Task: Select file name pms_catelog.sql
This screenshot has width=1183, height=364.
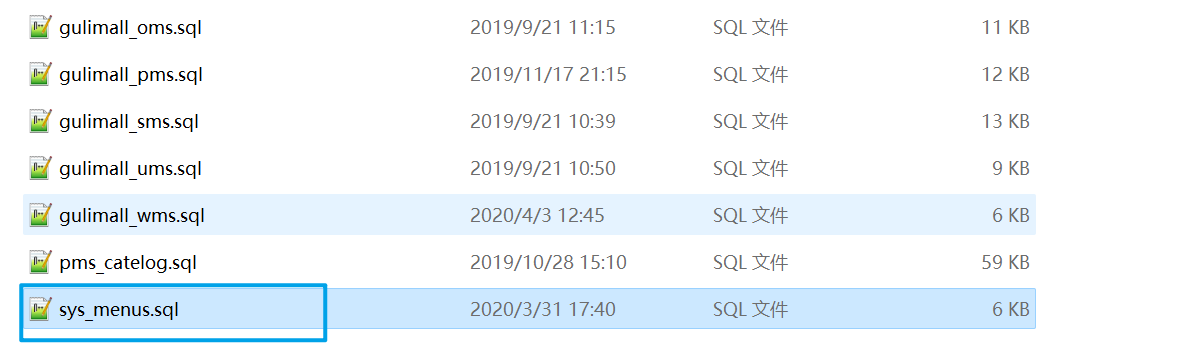Action: click(128, 263)
